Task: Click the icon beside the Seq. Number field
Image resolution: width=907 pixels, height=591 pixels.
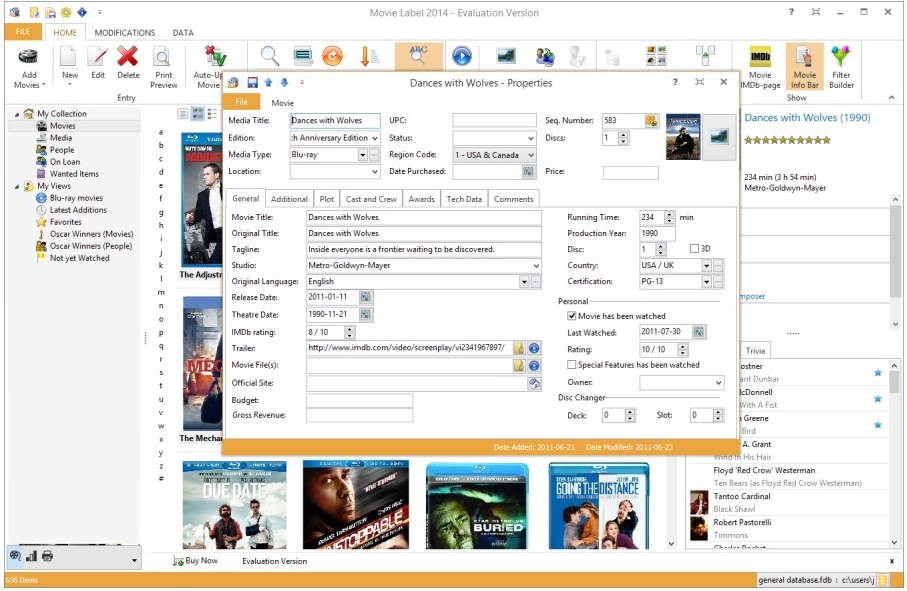Action: click(651, 120)
